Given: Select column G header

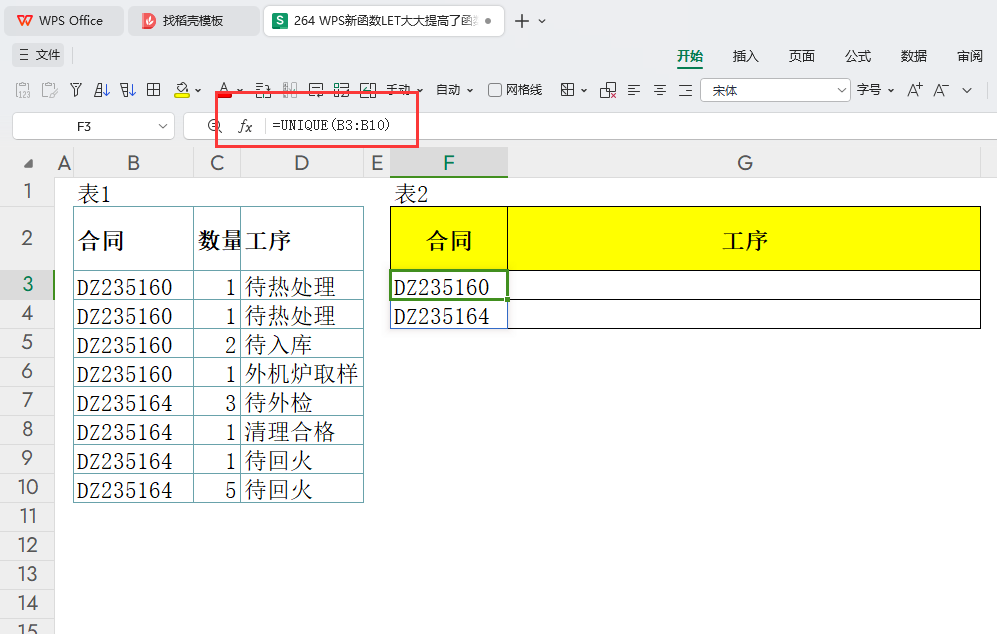Looking at the screenshot, I should pos(745,163).
